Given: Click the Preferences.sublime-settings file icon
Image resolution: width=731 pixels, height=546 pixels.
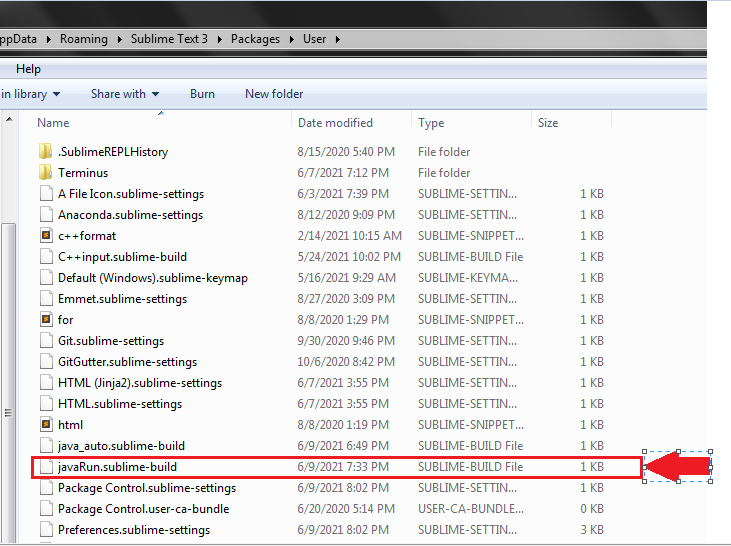Looking at the screenshot, I should point(46,529).
